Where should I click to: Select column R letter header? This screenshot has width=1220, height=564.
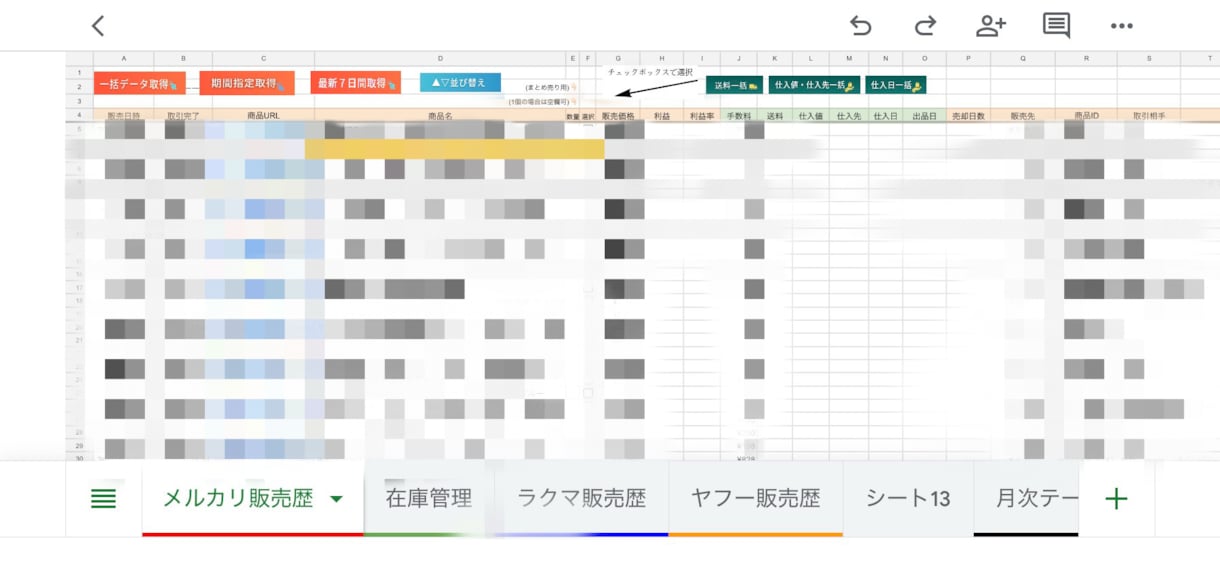[x=1086, y=59]
